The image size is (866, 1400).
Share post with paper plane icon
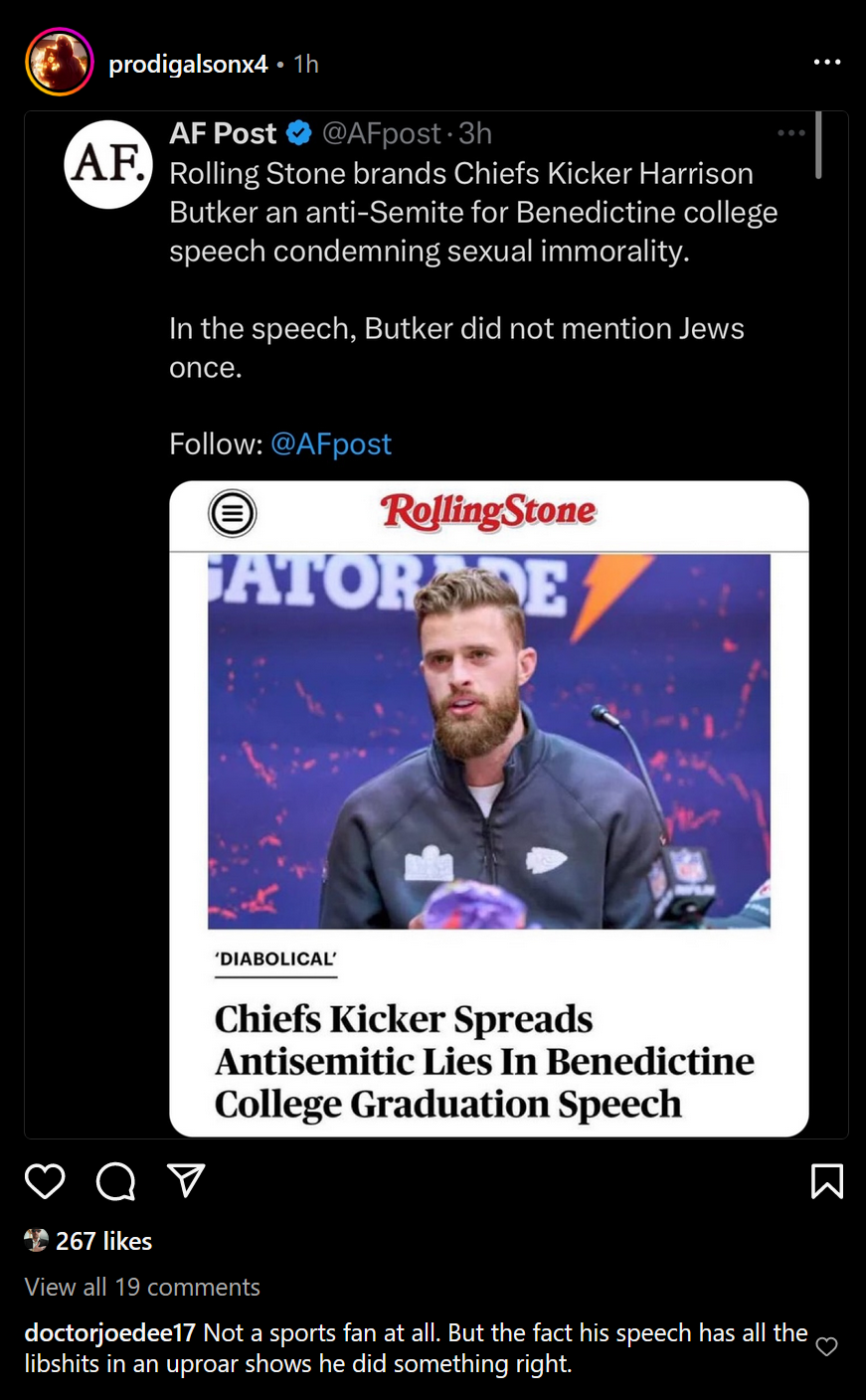[186, 1180]
